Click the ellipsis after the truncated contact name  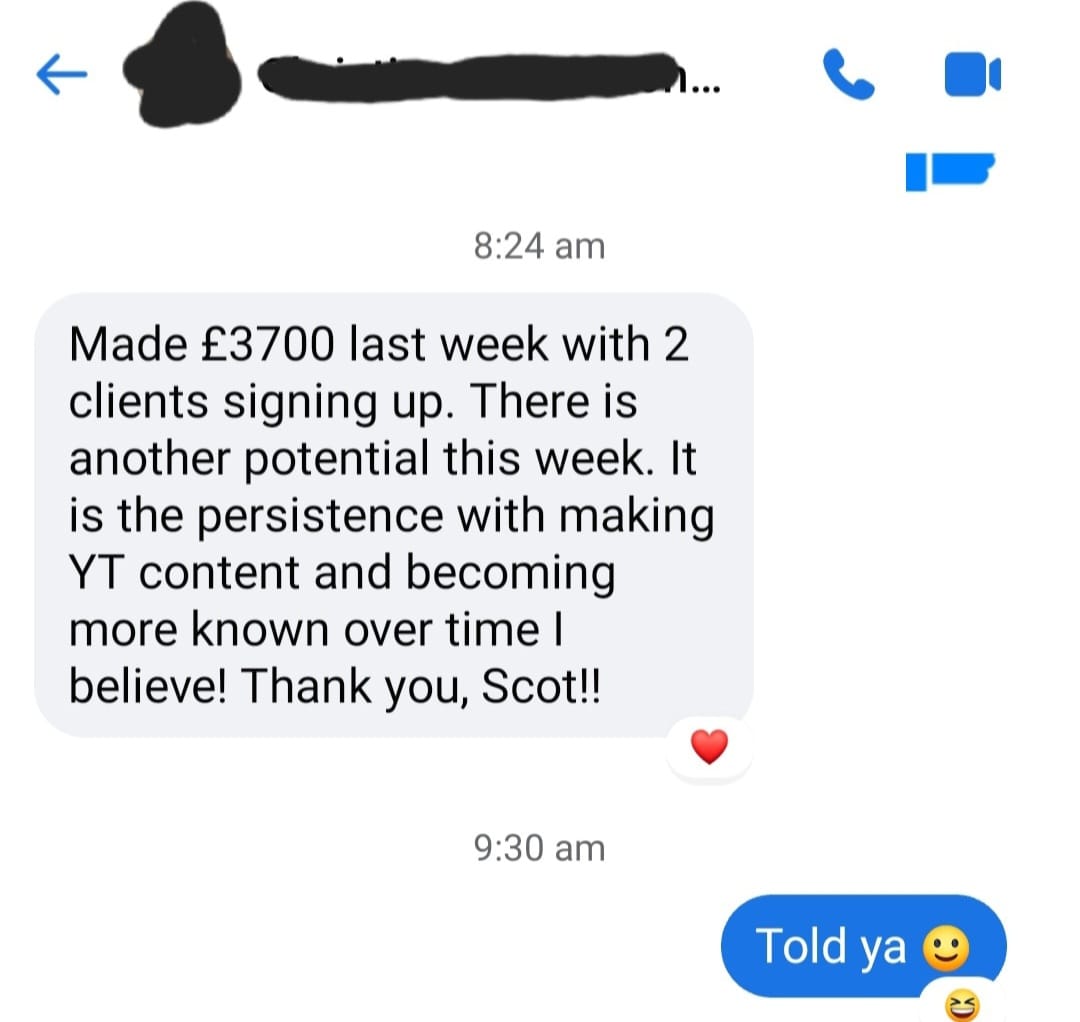click(x=704, y=87)
